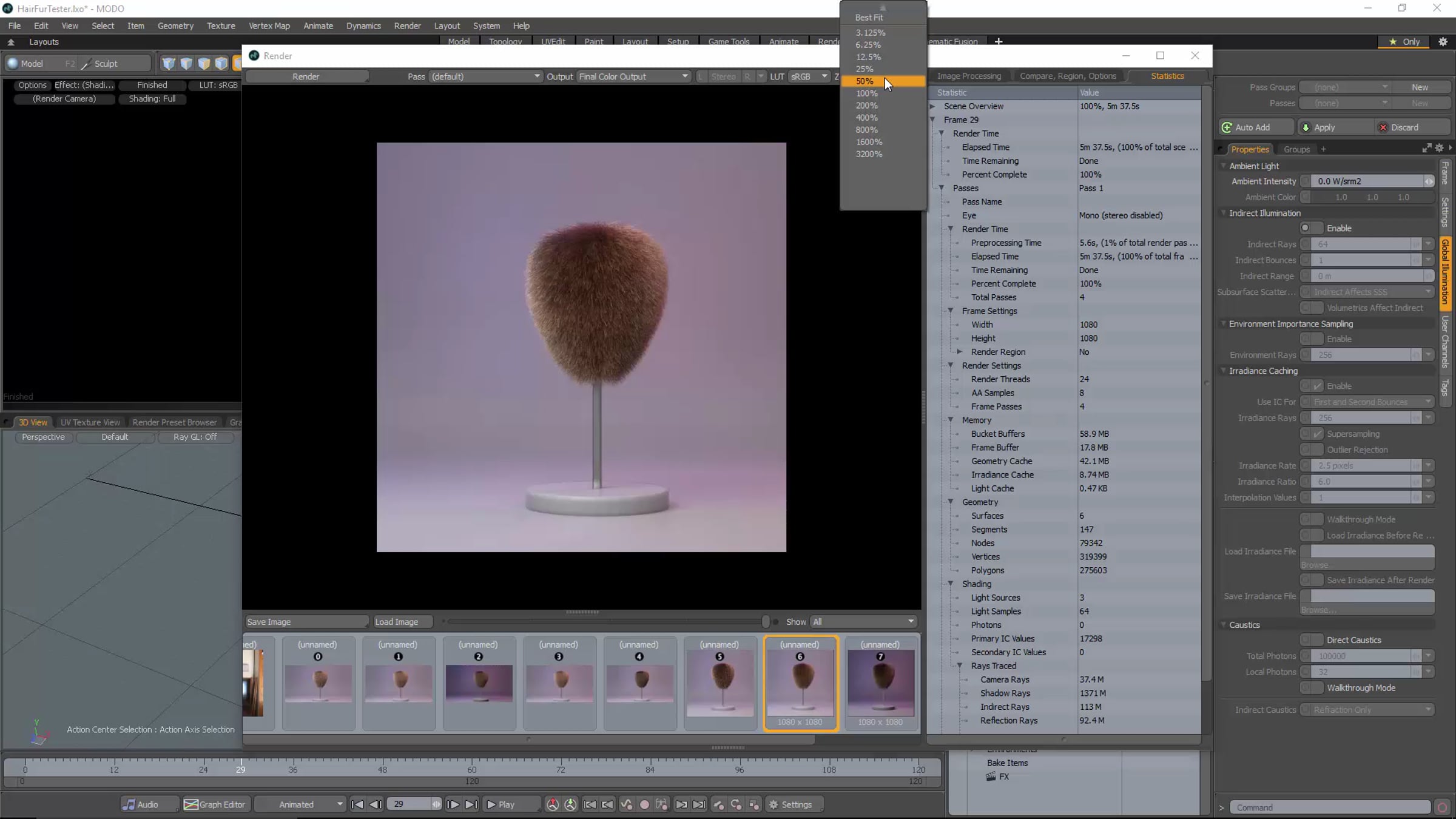This screenshot has height=819, width=1456.
Task: Go to next keyframe
Action: coord(681,804)
